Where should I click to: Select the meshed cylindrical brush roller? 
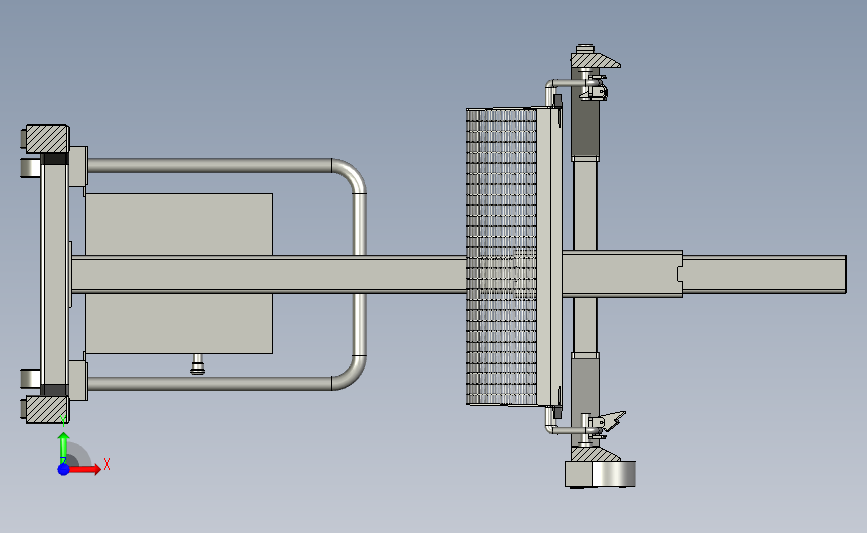click(x=502, y=257)
